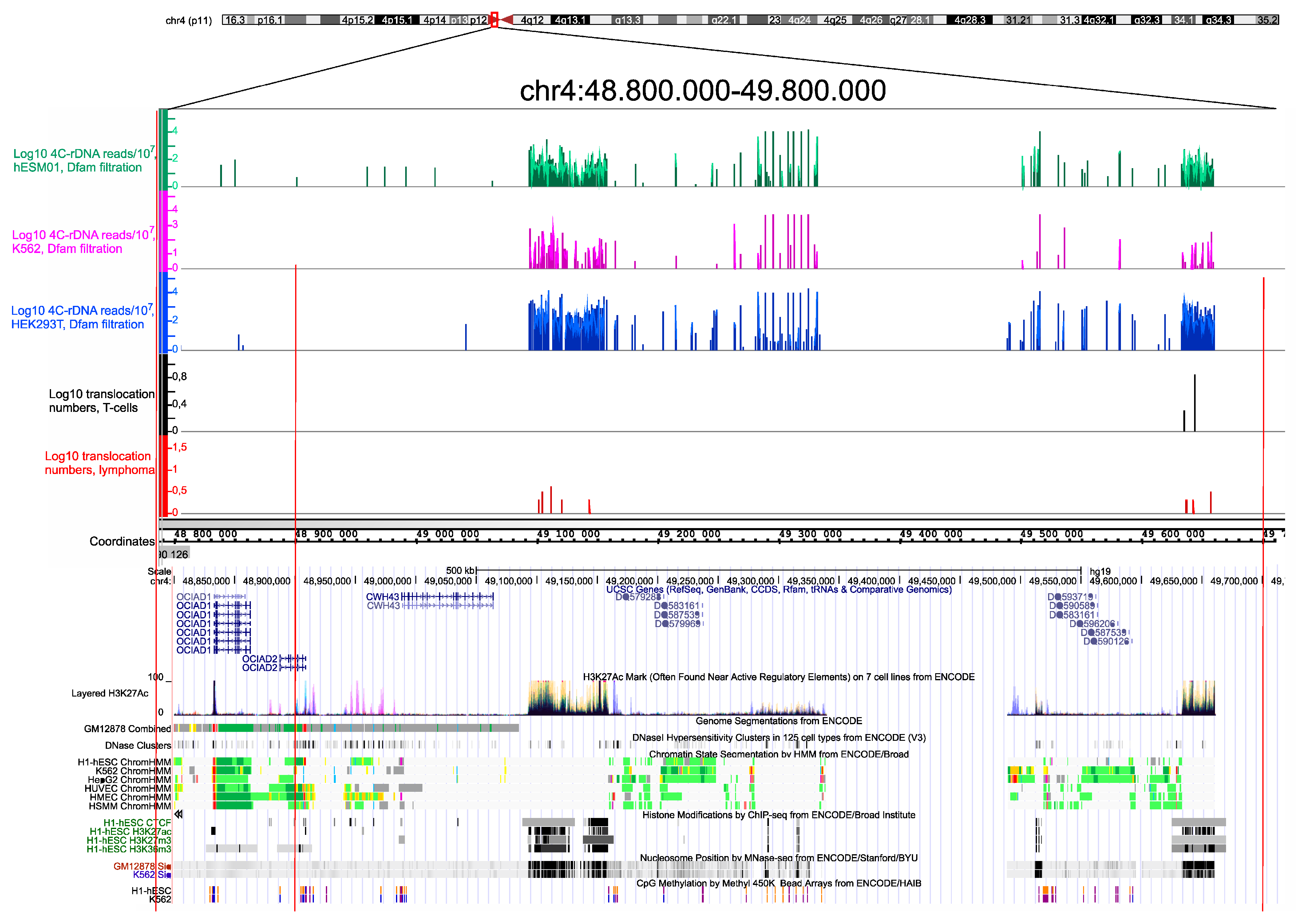Open the CWH43 gene on top row
The image size is (1298, 924).
click(x=382, y=596)
